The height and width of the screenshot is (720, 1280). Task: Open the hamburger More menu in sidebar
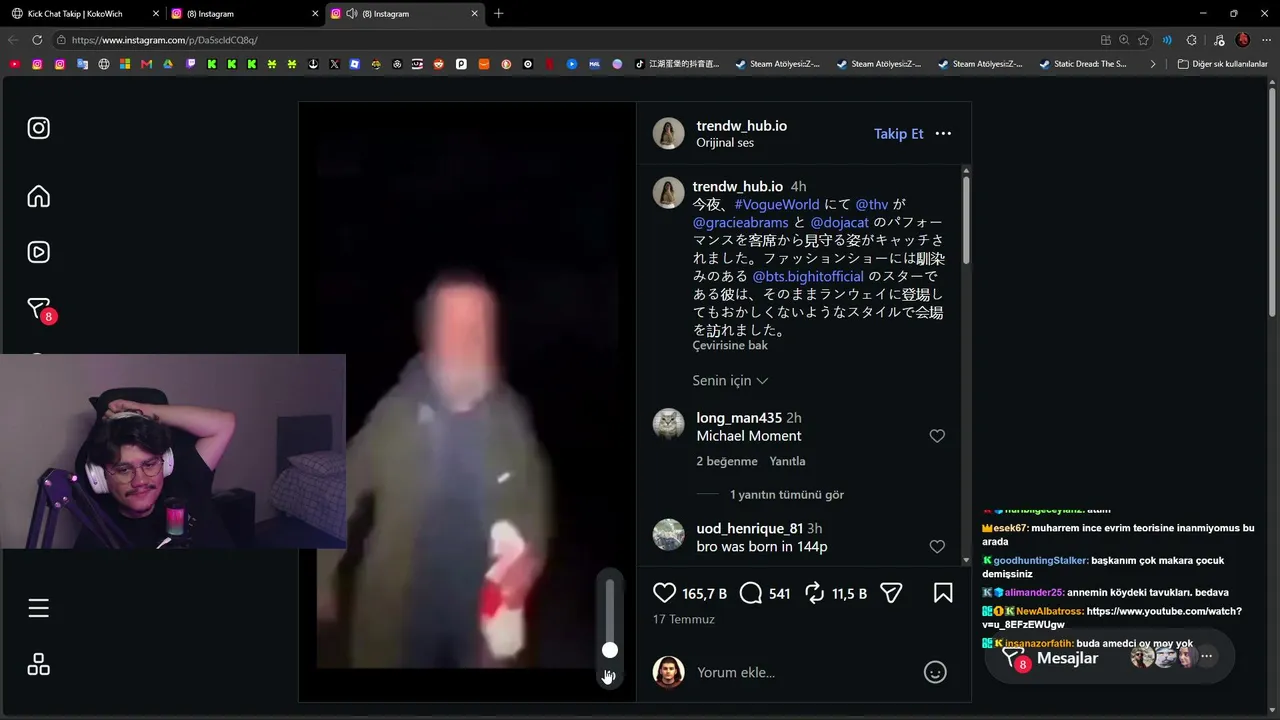point(38,608)
